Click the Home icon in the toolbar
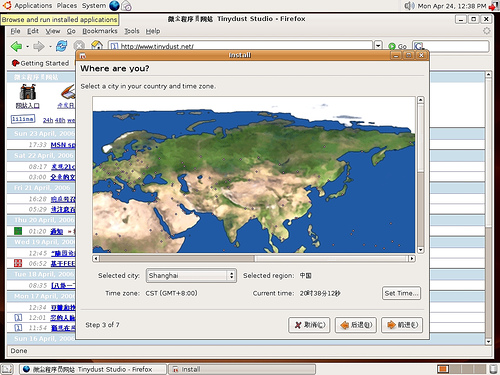Image resolution: width=500 pixels, height=375 pixels. click(97, 45)
